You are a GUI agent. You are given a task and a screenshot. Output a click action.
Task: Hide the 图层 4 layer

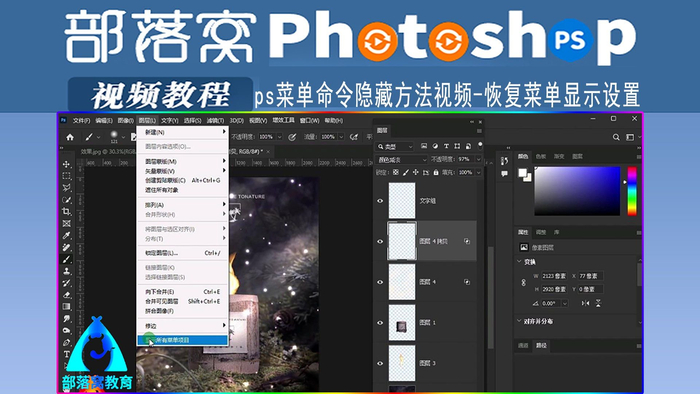pyautogui.click(x=380, y=282)
